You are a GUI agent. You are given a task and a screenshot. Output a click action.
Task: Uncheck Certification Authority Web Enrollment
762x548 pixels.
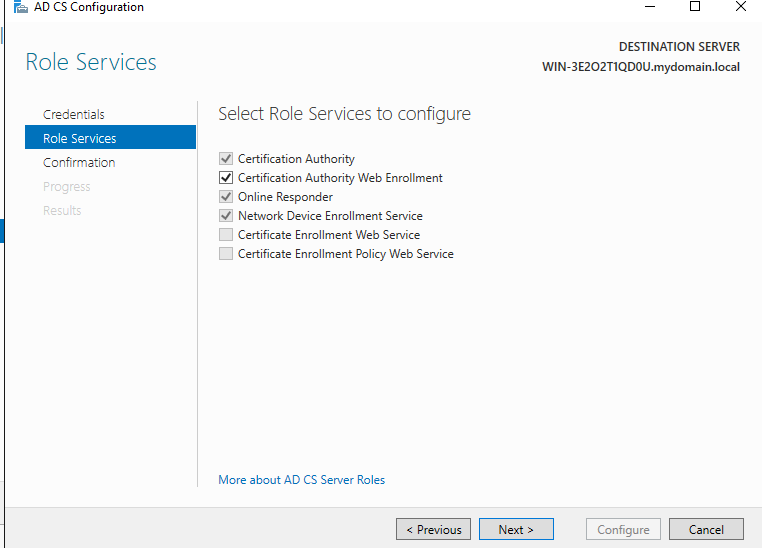coord(225,178)
